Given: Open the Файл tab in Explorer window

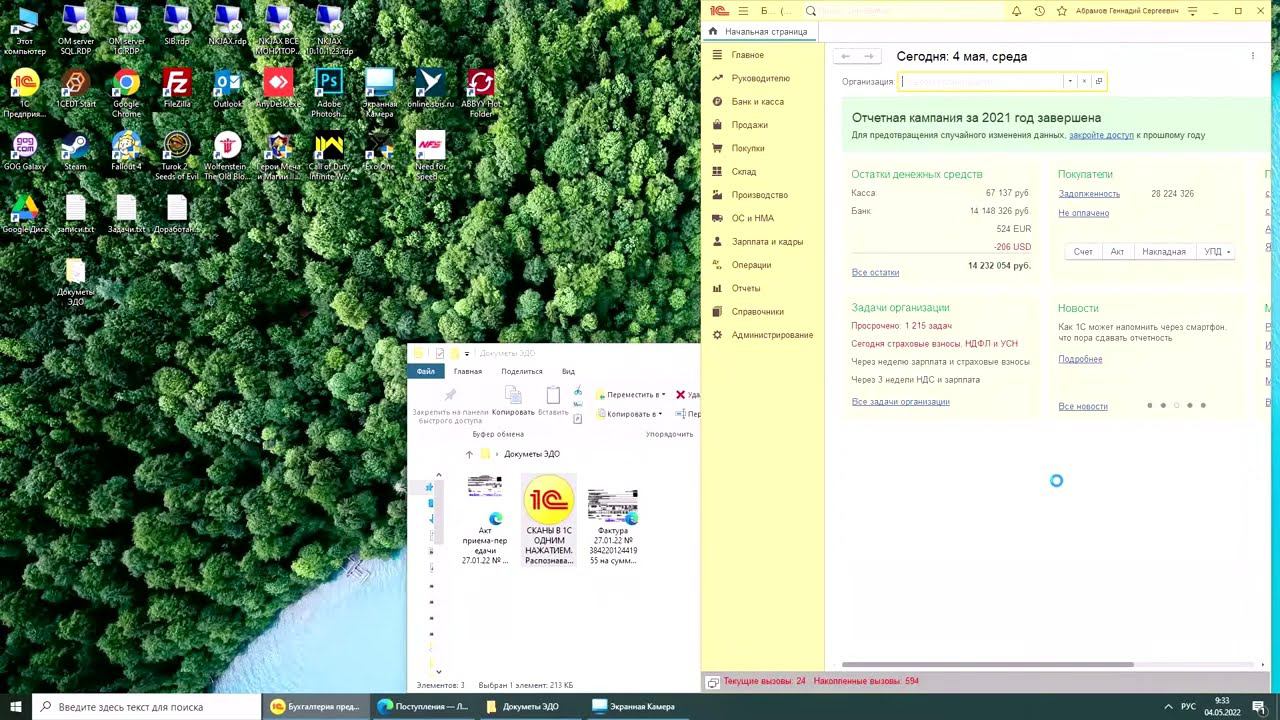Looking at the screenshot, I should [x=426, y=371].
